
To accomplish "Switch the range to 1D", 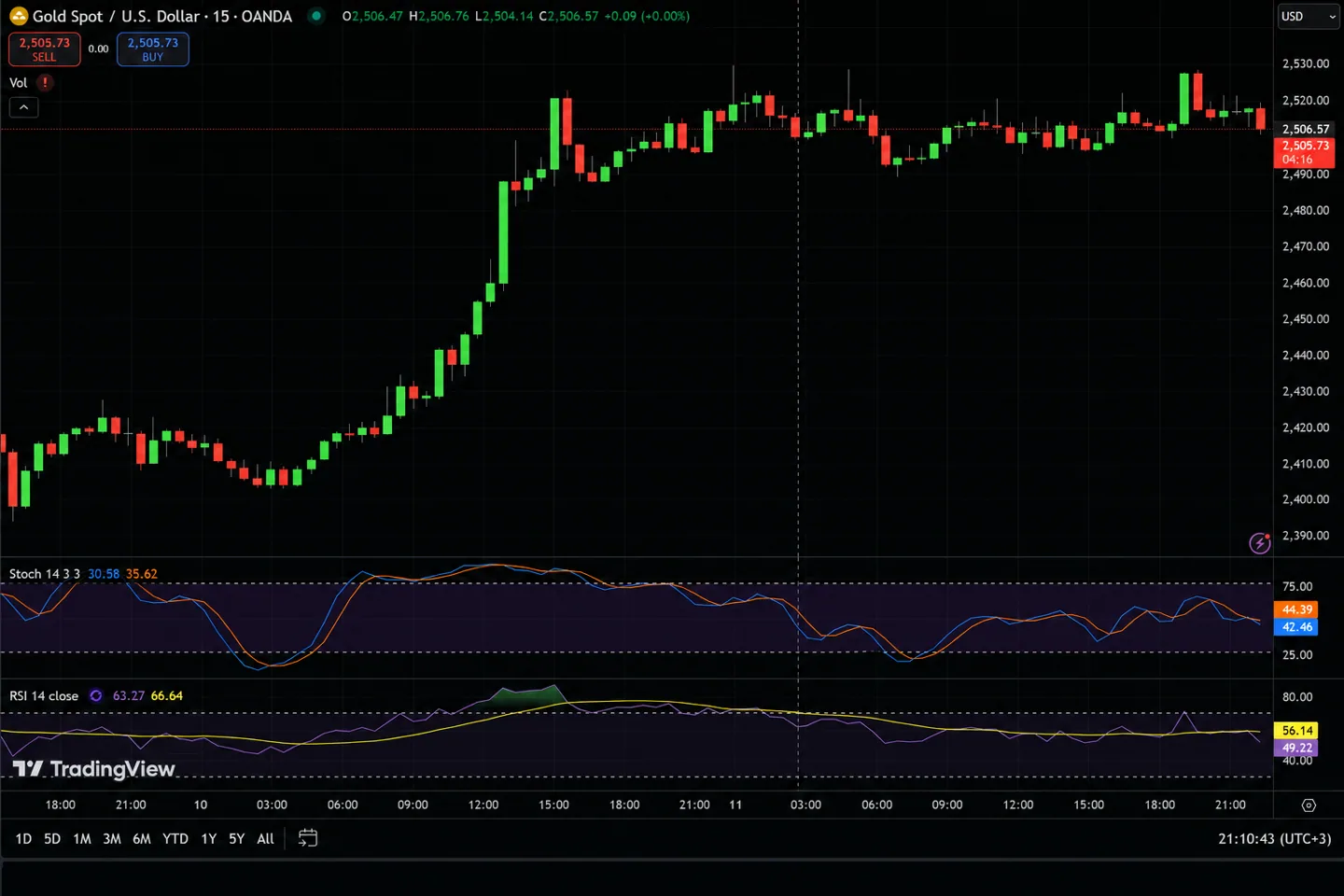I will [x=23, y=839].
